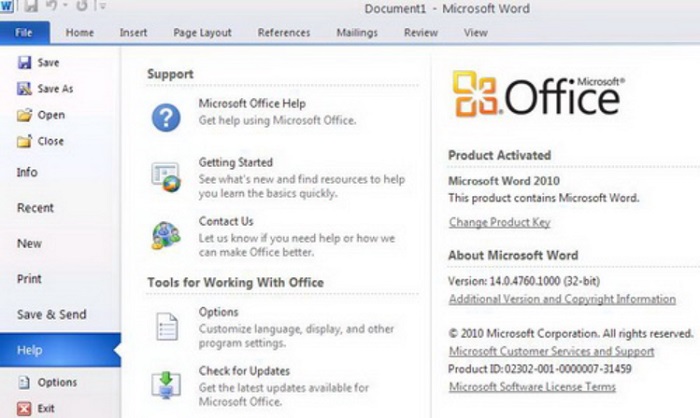Open Microsoft Software License Terms link
The image size is (700, 418).
pos(532,387)
